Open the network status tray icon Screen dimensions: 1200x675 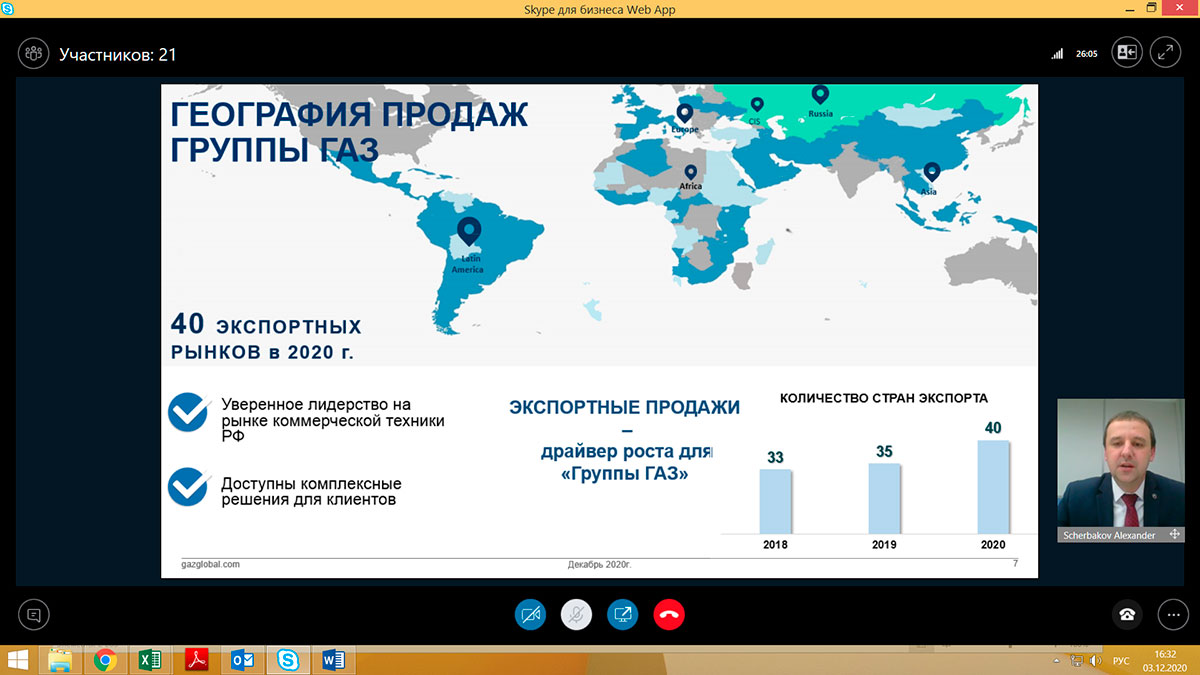click(x=1077, y=661)
